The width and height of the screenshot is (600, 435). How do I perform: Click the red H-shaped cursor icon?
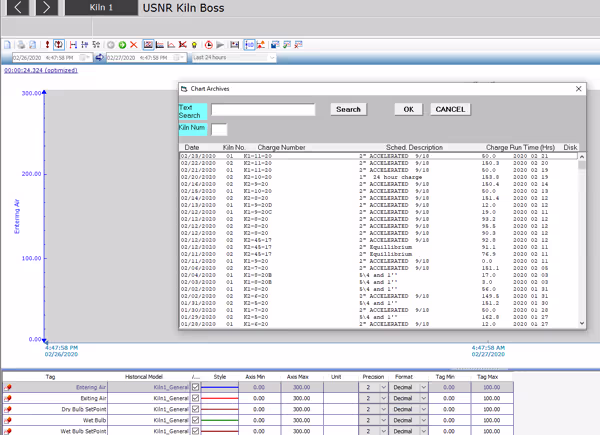click(73, 45)
